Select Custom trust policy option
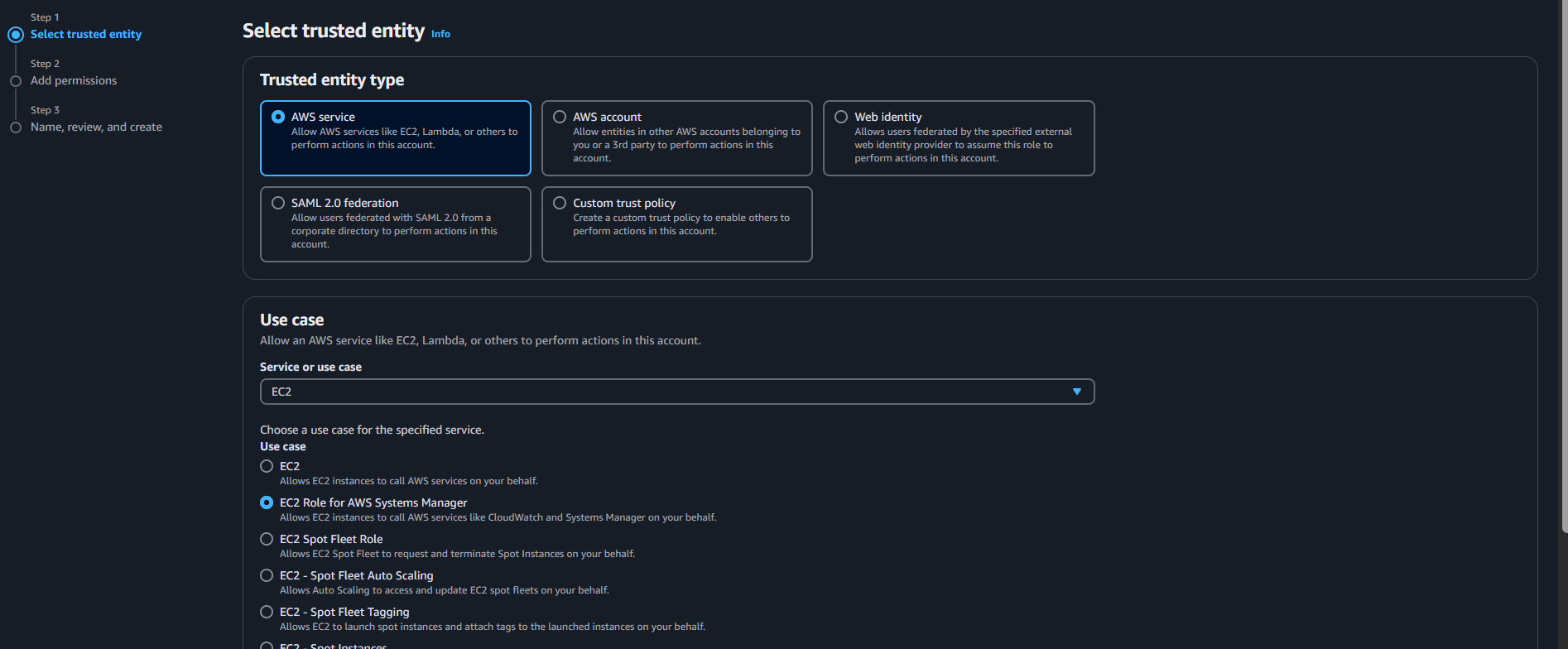This screenshot has width=1568, height=649. pos(676,224)
